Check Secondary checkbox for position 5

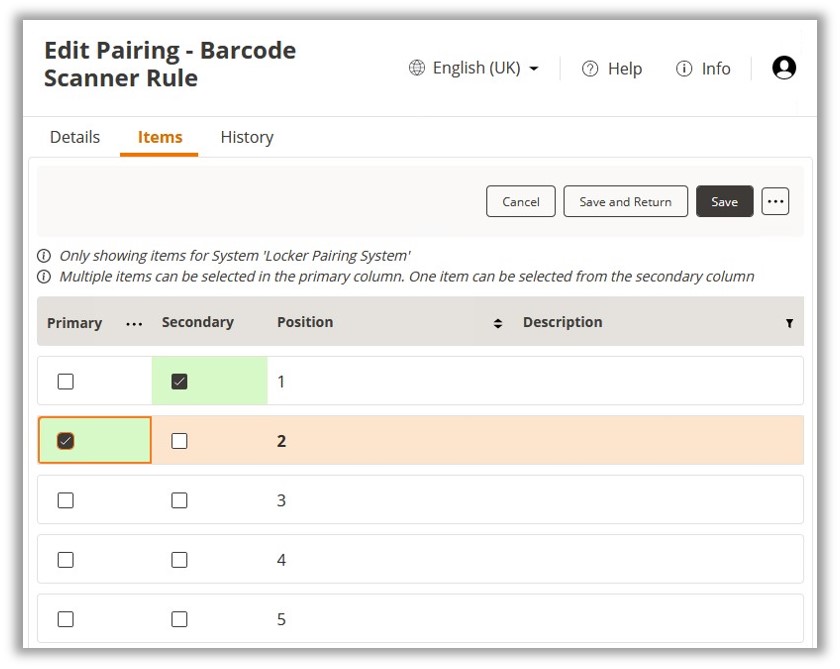coord(179,619)
